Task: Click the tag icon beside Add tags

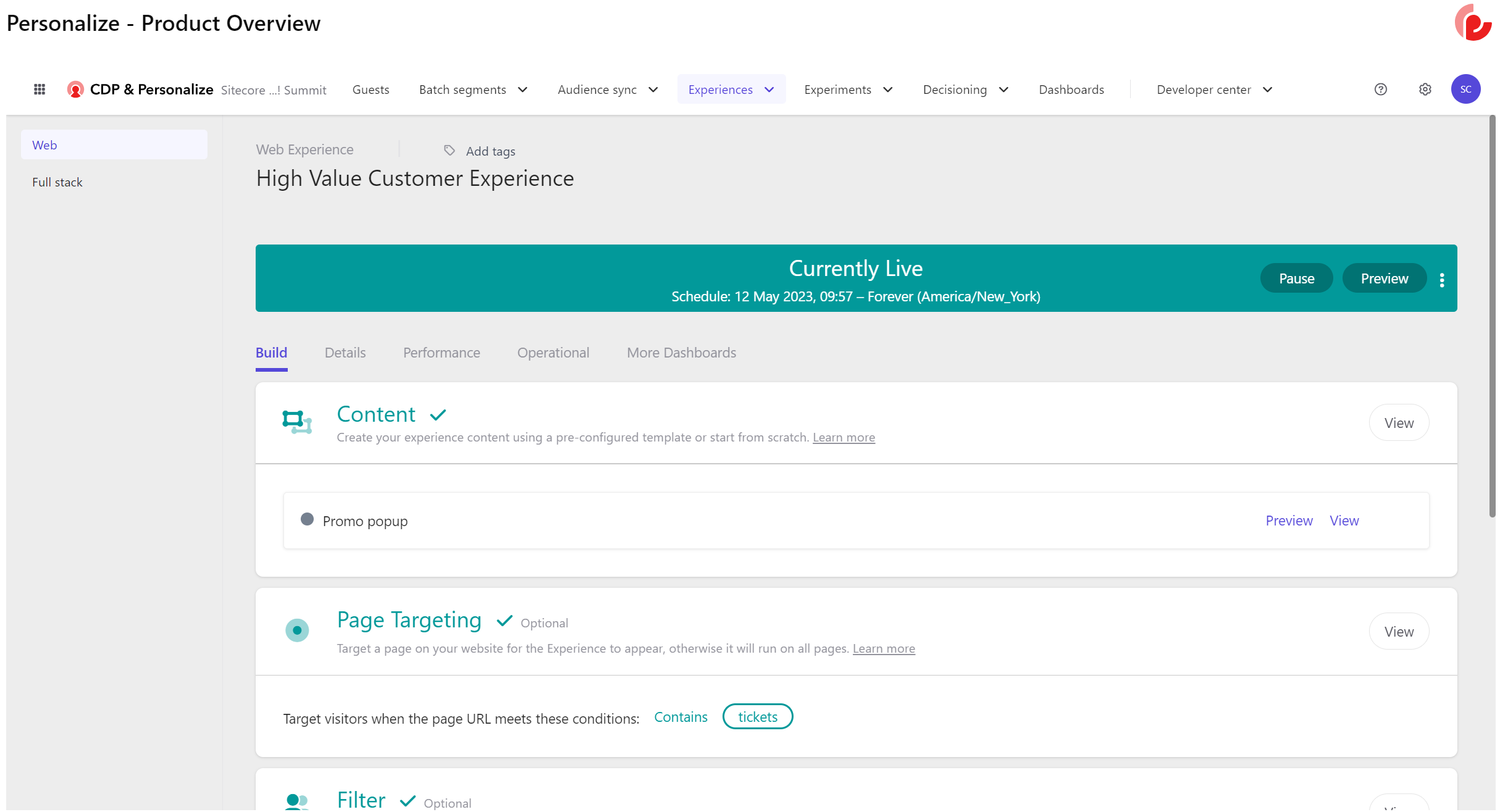Action: pyautogui.click(x=450, y=151)
